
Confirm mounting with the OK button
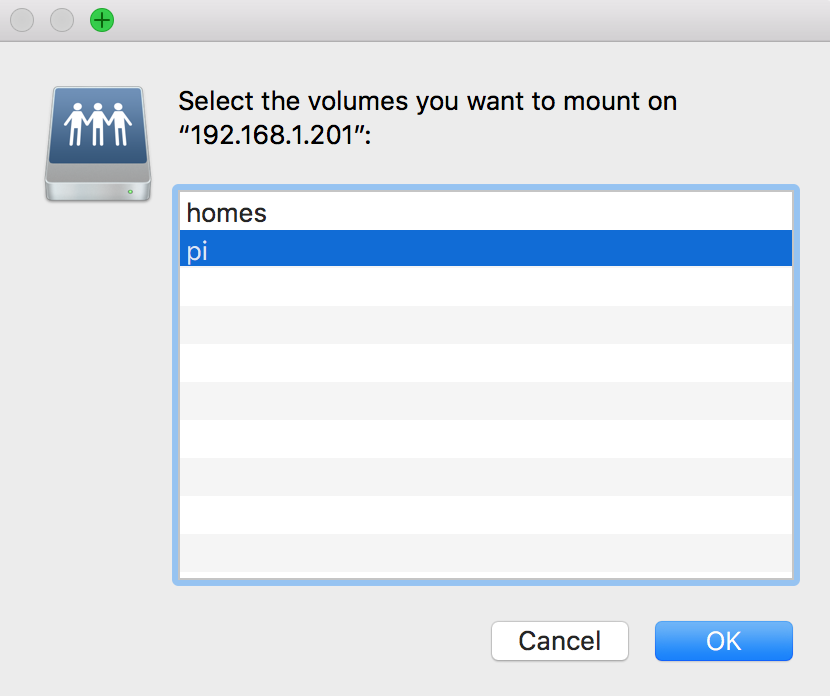click(x=723, y=641)
